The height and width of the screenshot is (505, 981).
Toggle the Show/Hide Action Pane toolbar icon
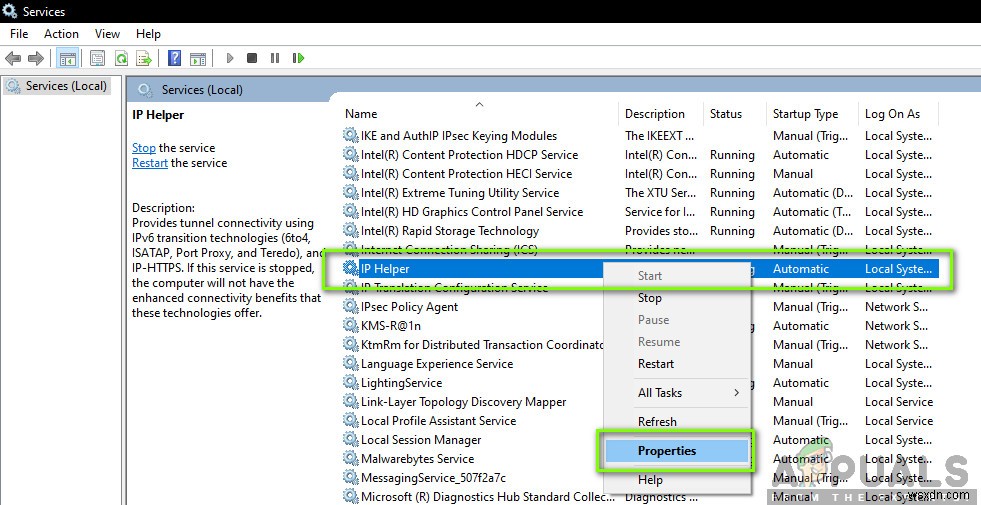point(198,58)
